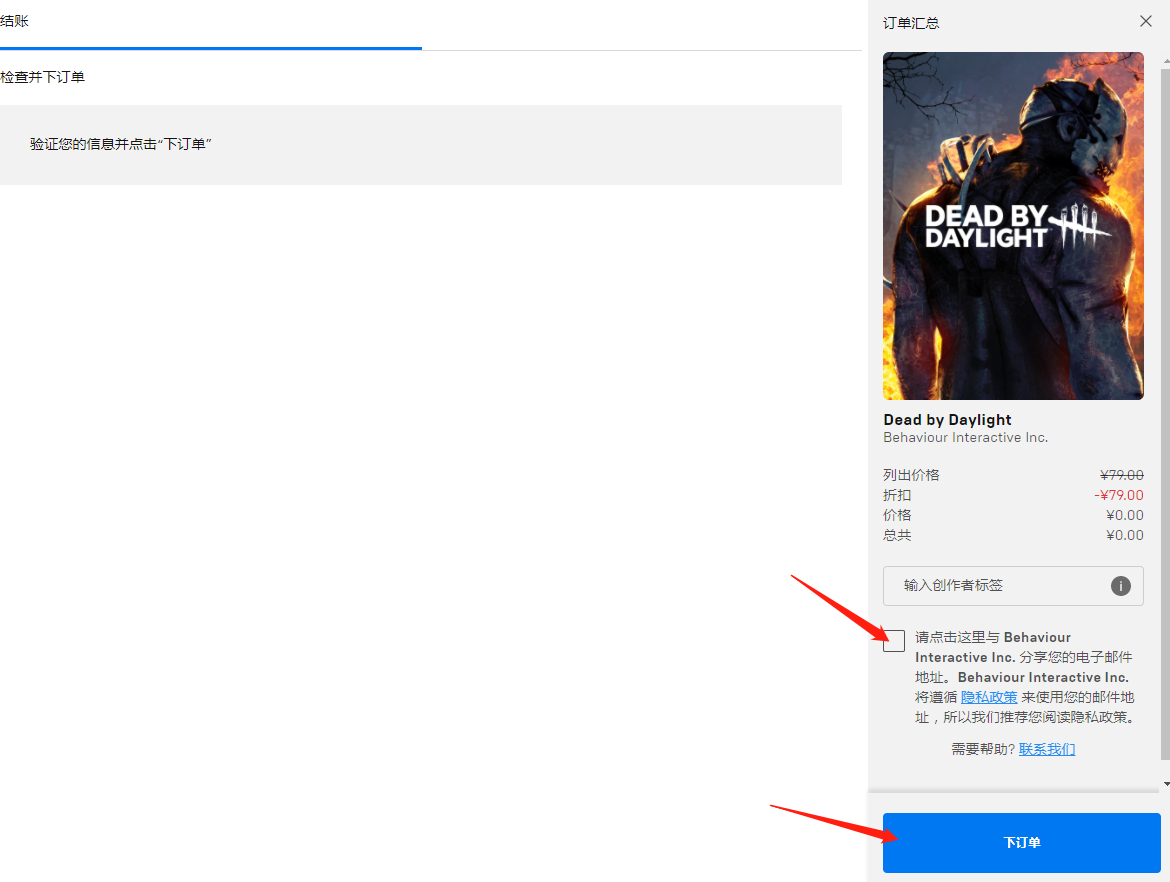Click the 验证您的信息 instruction box
The image size is (1170, 882).
click(420, 145)
